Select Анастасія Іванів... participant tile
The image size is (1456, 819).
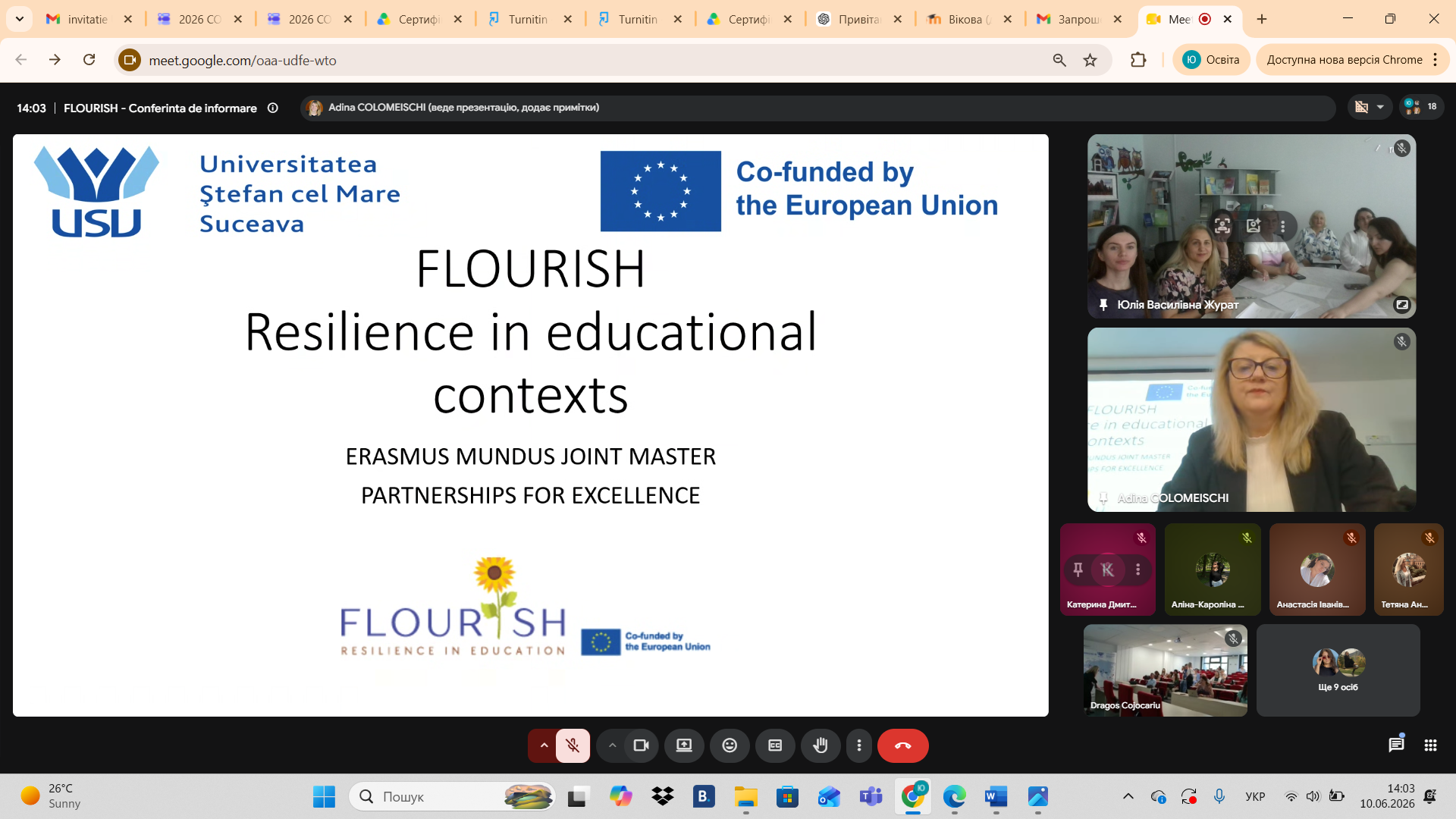[1317, 570]
